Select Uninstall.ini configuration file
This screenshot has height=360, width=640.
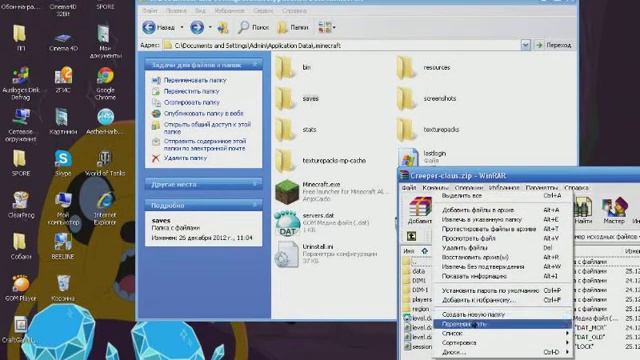coord(327,253)
